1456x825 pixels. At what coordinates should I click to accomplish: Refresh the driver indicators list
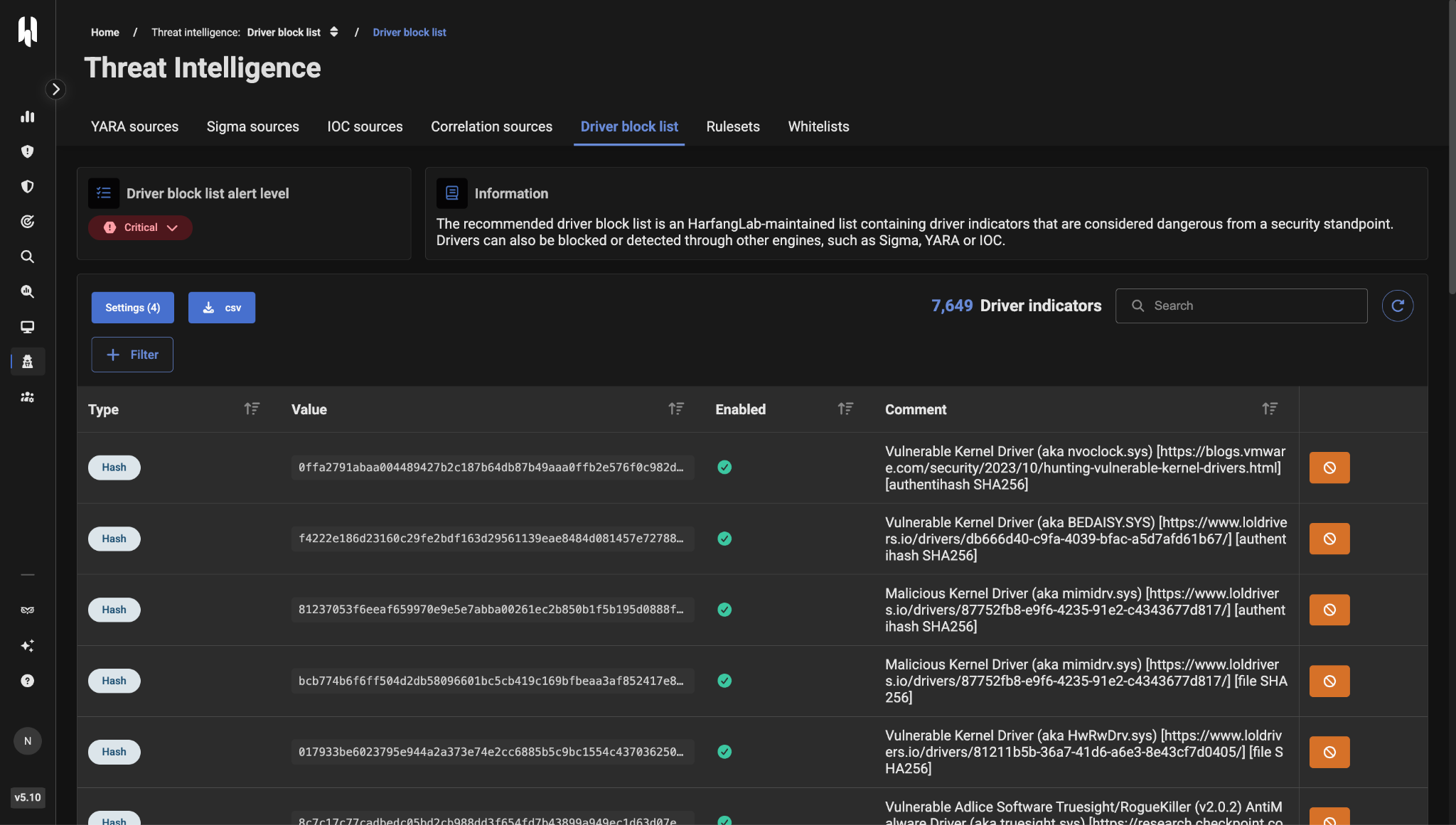point(1398,306)
